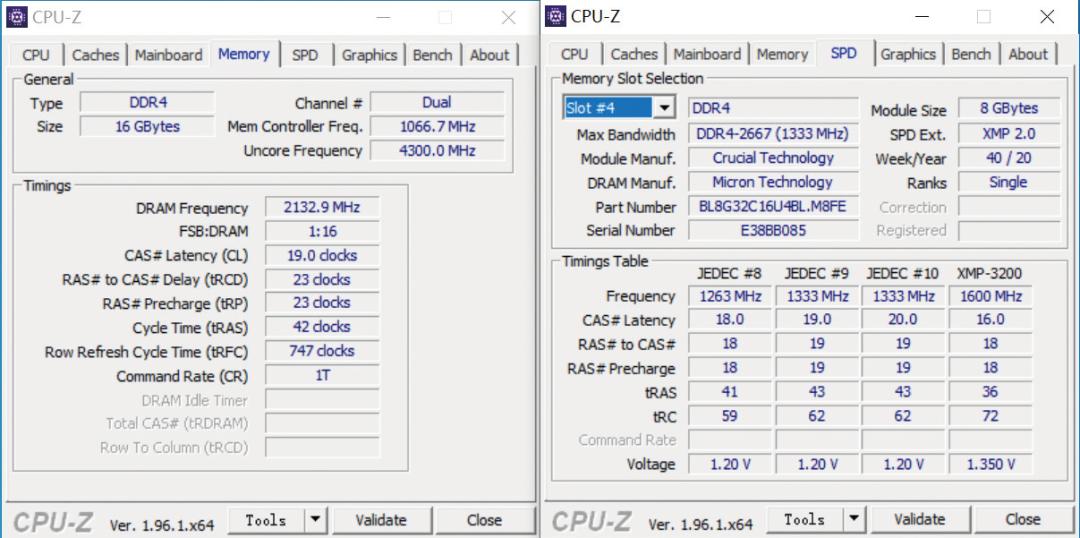Open the CPU tab in the left window

(x=36, y=55)
